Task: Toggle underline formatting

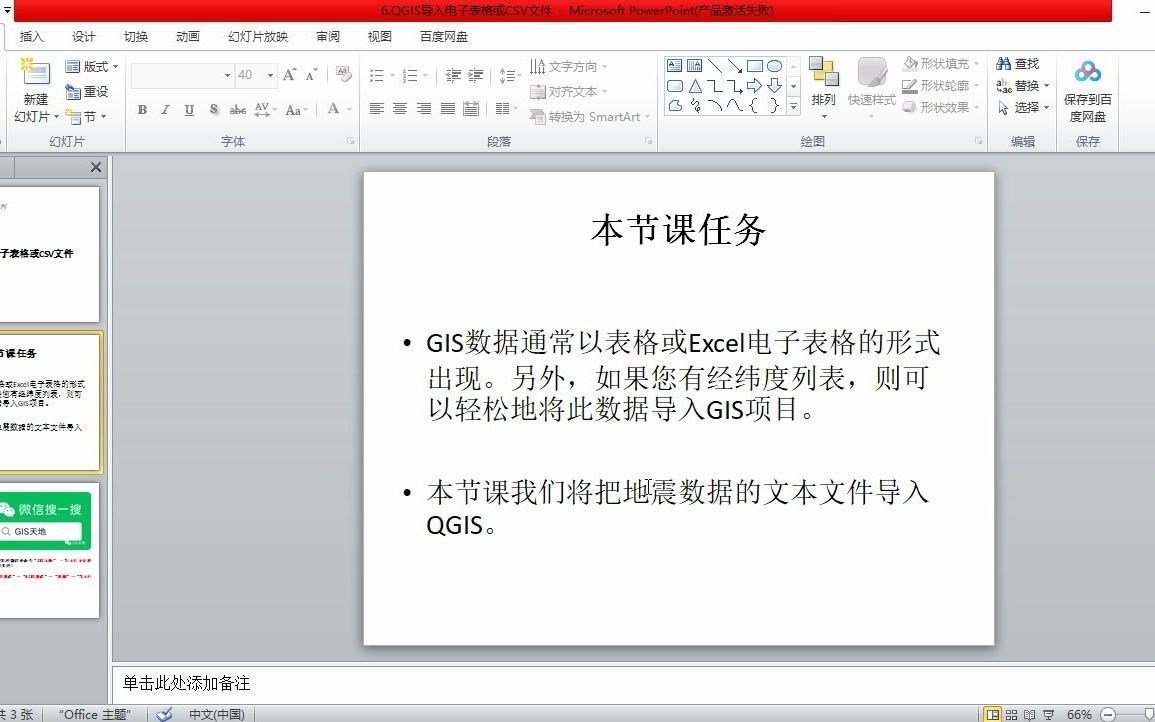Action: pyautogui.click(x=189, y=110)
